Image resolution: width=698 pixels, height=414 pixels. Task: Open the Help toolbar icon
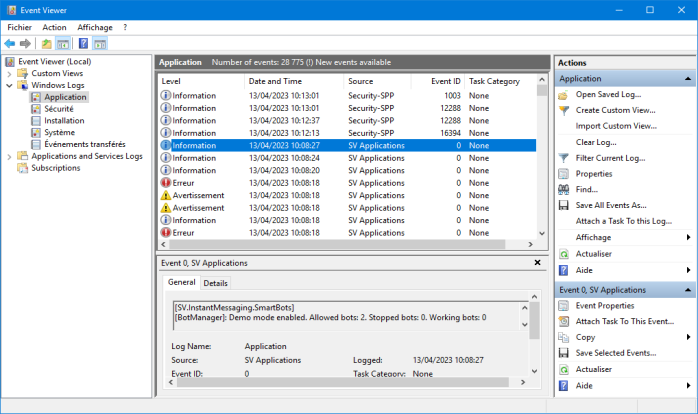click(x=83, y=44)
